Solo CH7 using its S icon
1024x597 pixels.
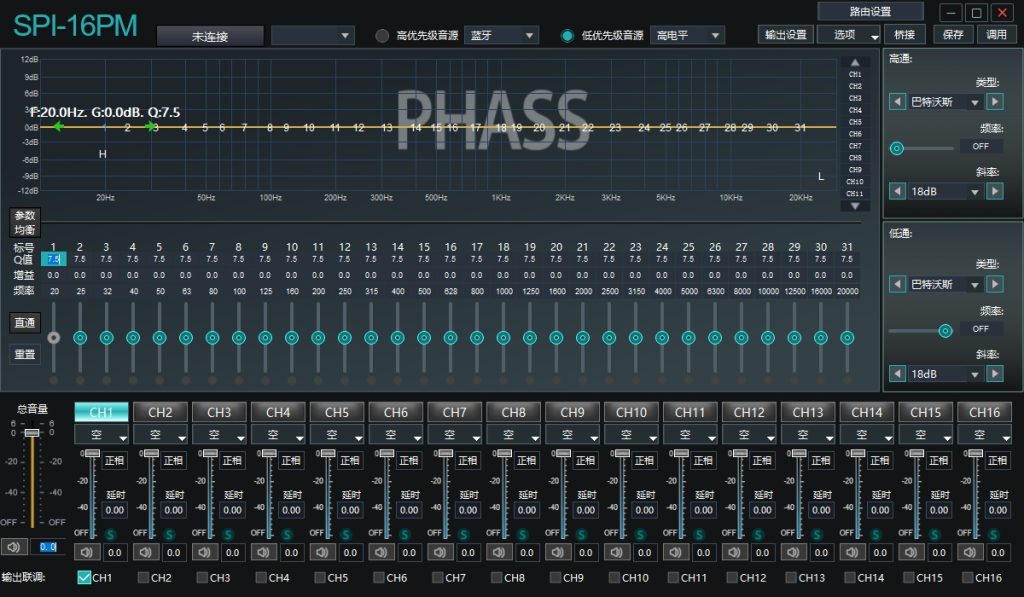(x=464, y=534)
